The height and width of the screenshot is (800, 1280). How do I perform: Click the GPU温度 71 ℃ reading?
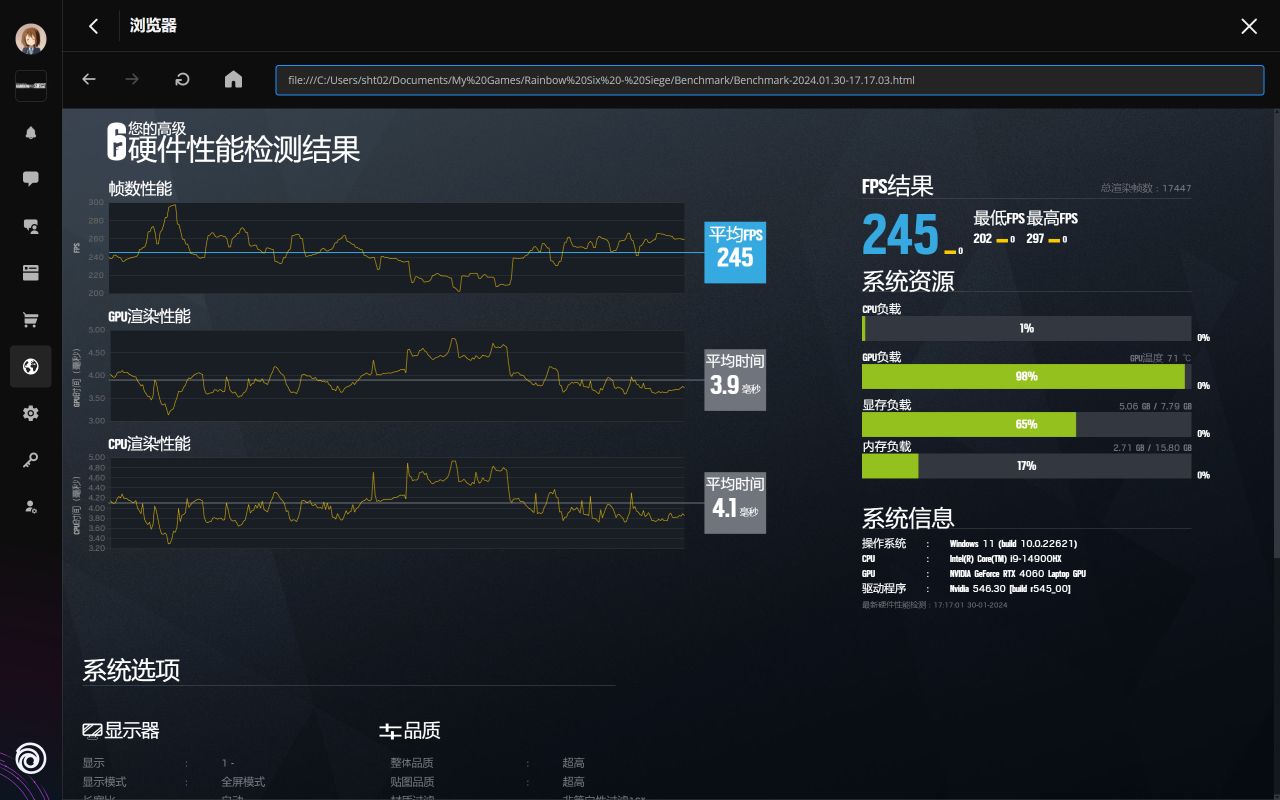[x=1161, y=358]
